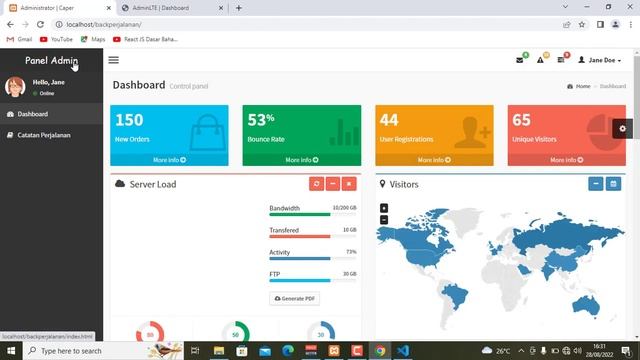Open the Jane Doe user dropdown
The width and height of the screenshot is (640, 360).
600,60
